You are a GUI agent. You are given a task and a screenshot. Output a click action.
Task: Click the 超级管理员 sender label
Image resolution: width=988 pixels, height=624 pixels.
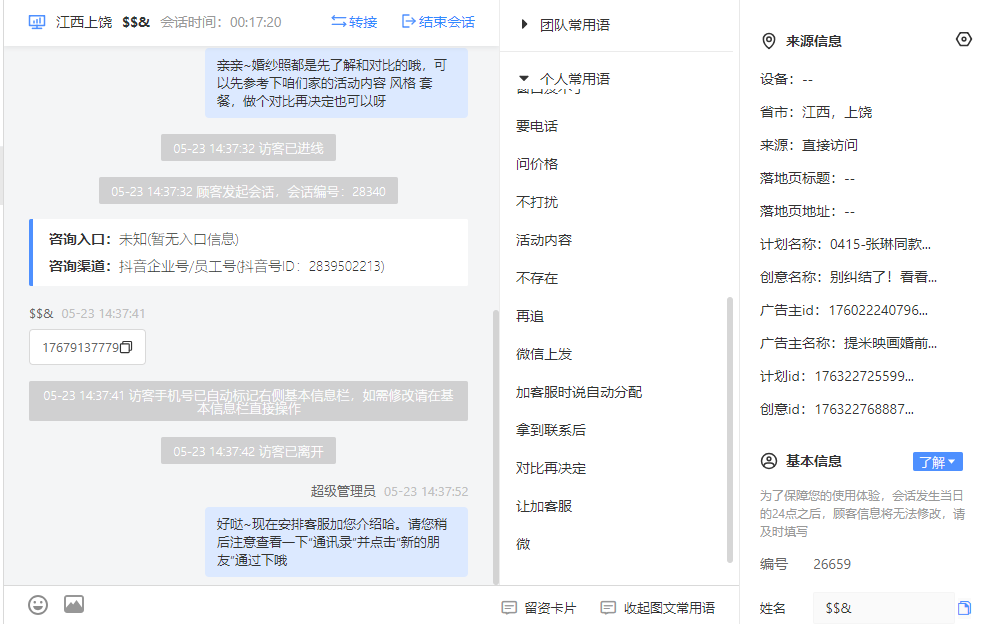click(x=343, y=491)
